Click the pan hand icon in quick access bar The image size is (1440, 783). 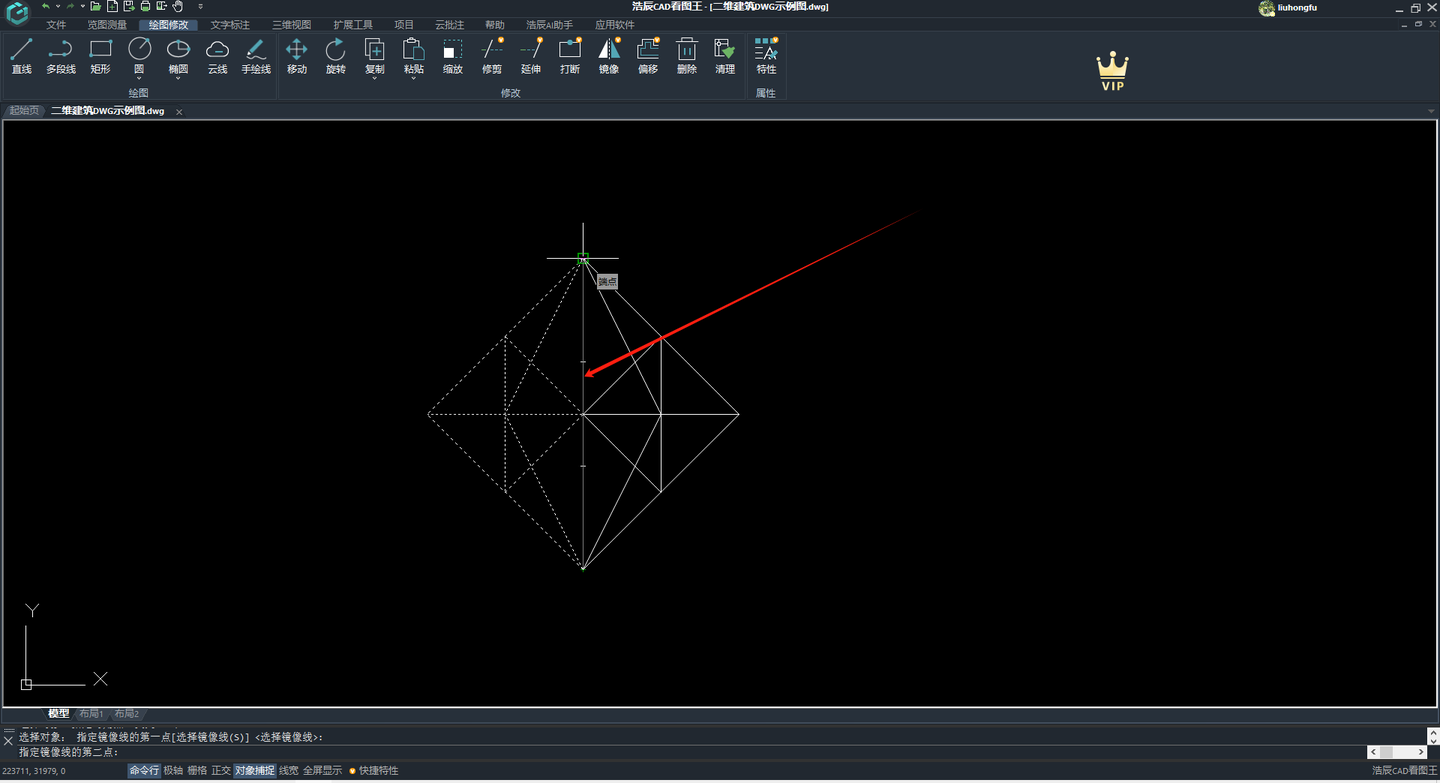click(178, 7)
